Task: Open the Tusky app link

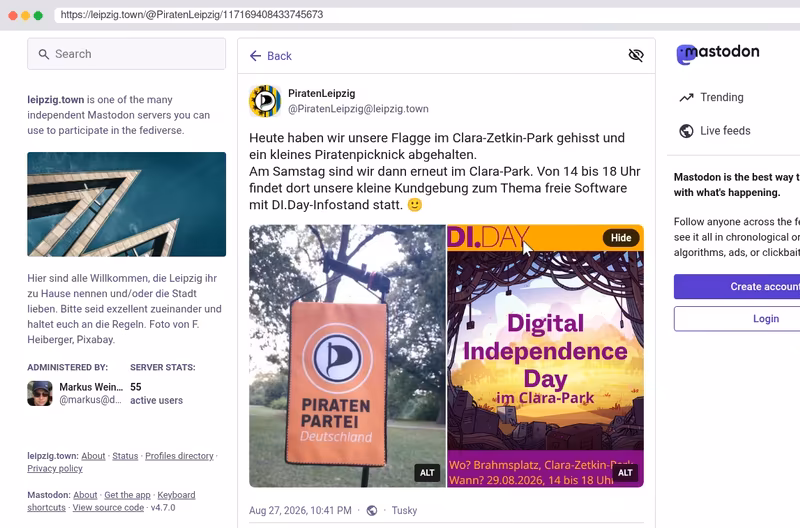Action: [x=404, y=510]
